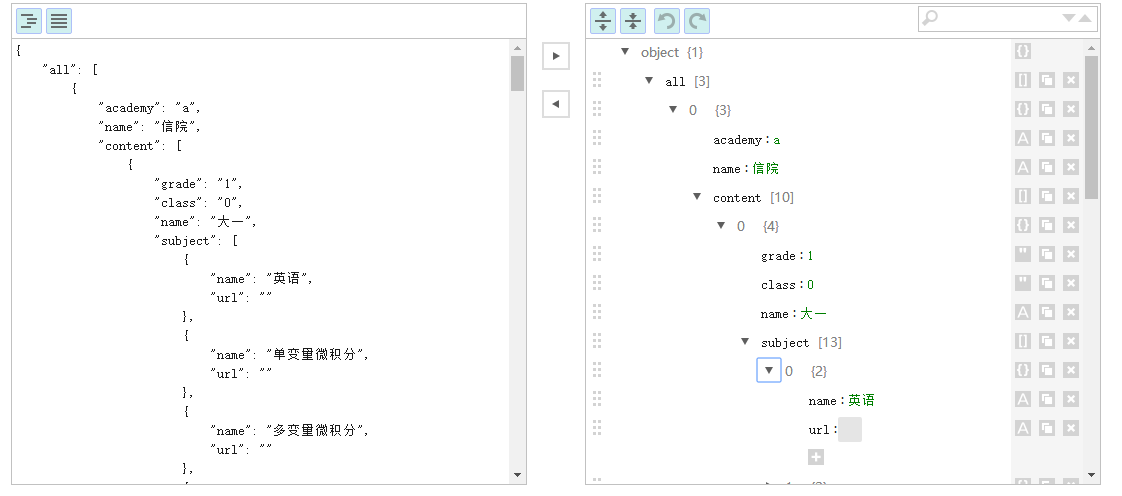Grab the drag handle of academy row
1122x496 pixels.
pyautogui.click(x=597, y=139)
